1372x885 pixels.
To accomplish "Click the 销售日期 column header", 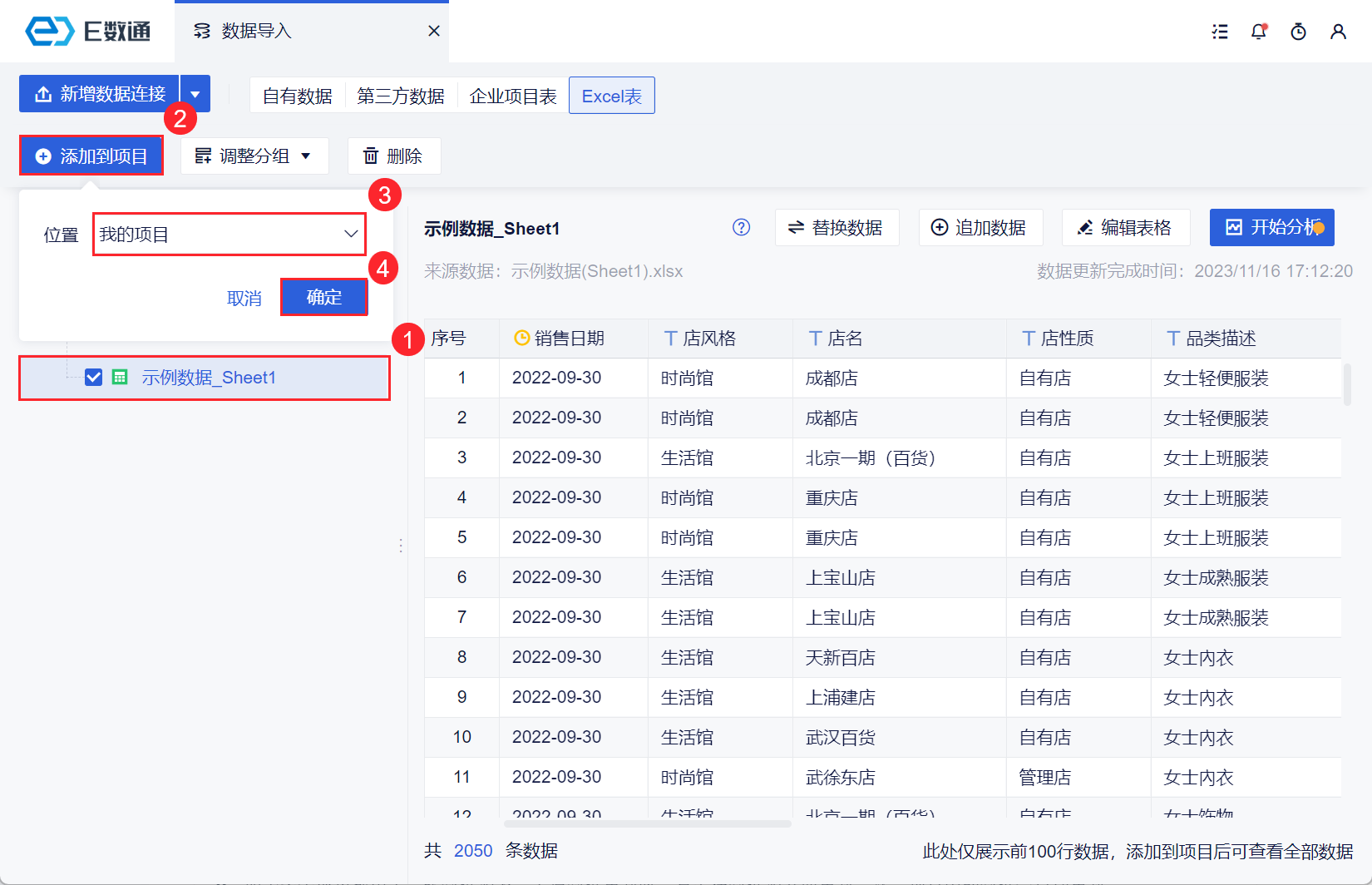I will [x=573, y=339].
